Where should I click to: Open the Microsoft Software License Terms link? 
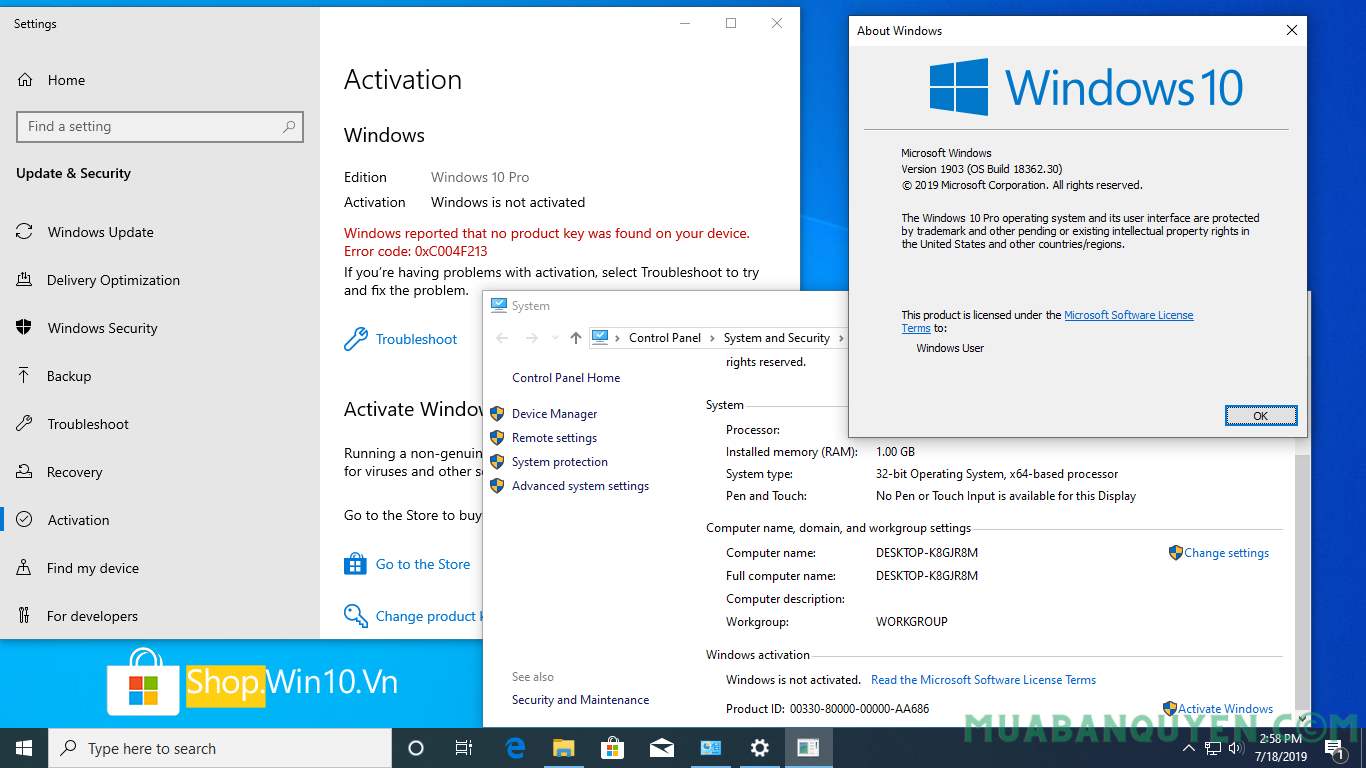tap(1128, 315)
